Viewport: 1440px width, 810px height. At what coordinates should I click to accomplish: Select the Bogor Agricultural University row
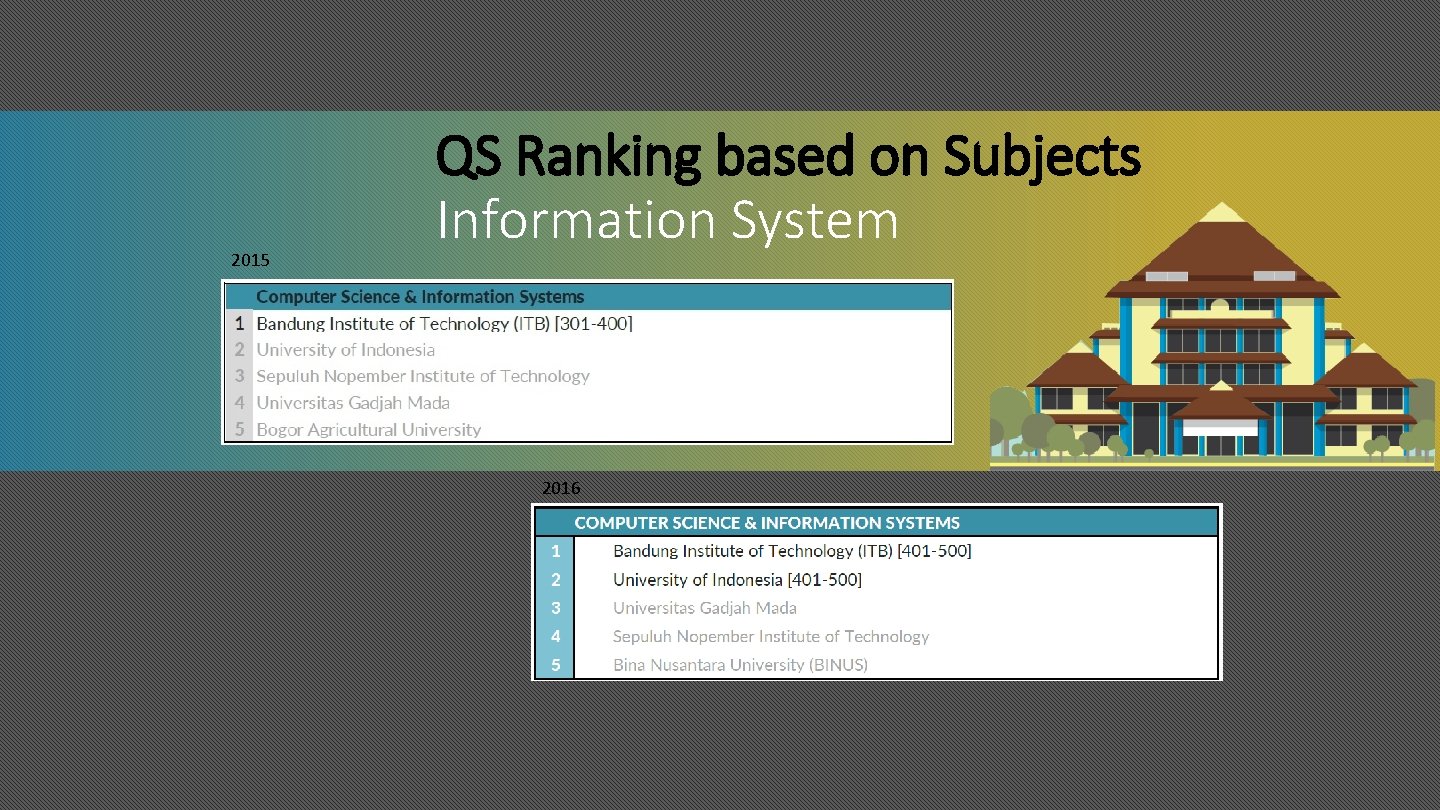click(x=588, y=429)
